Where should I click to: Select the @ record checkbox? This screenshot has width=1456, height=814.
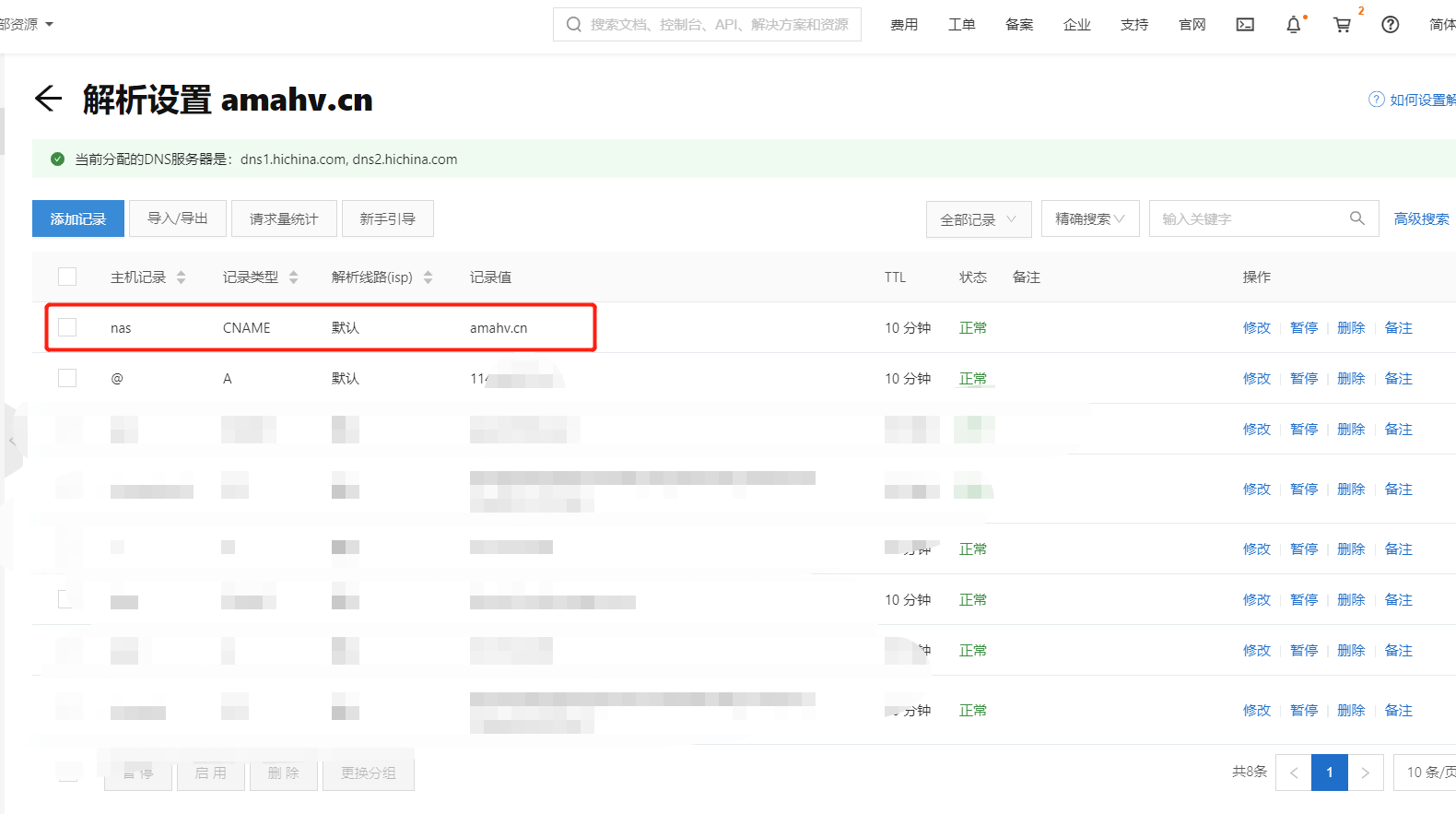[x=67, y=378]
